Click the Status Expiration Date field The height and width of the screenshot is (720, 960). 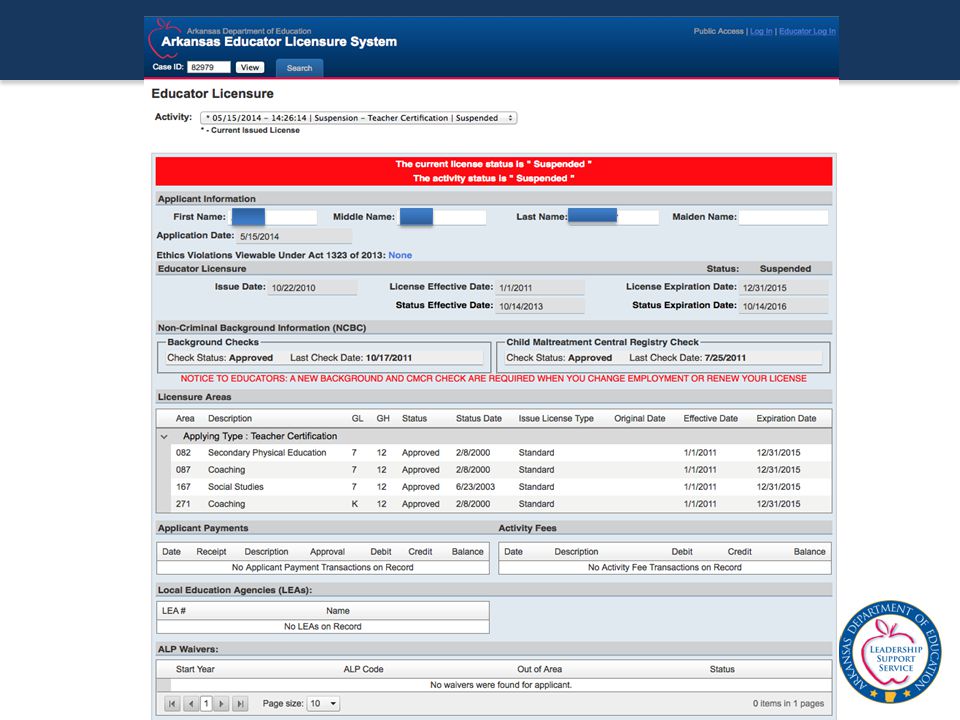tap(783, 306)
